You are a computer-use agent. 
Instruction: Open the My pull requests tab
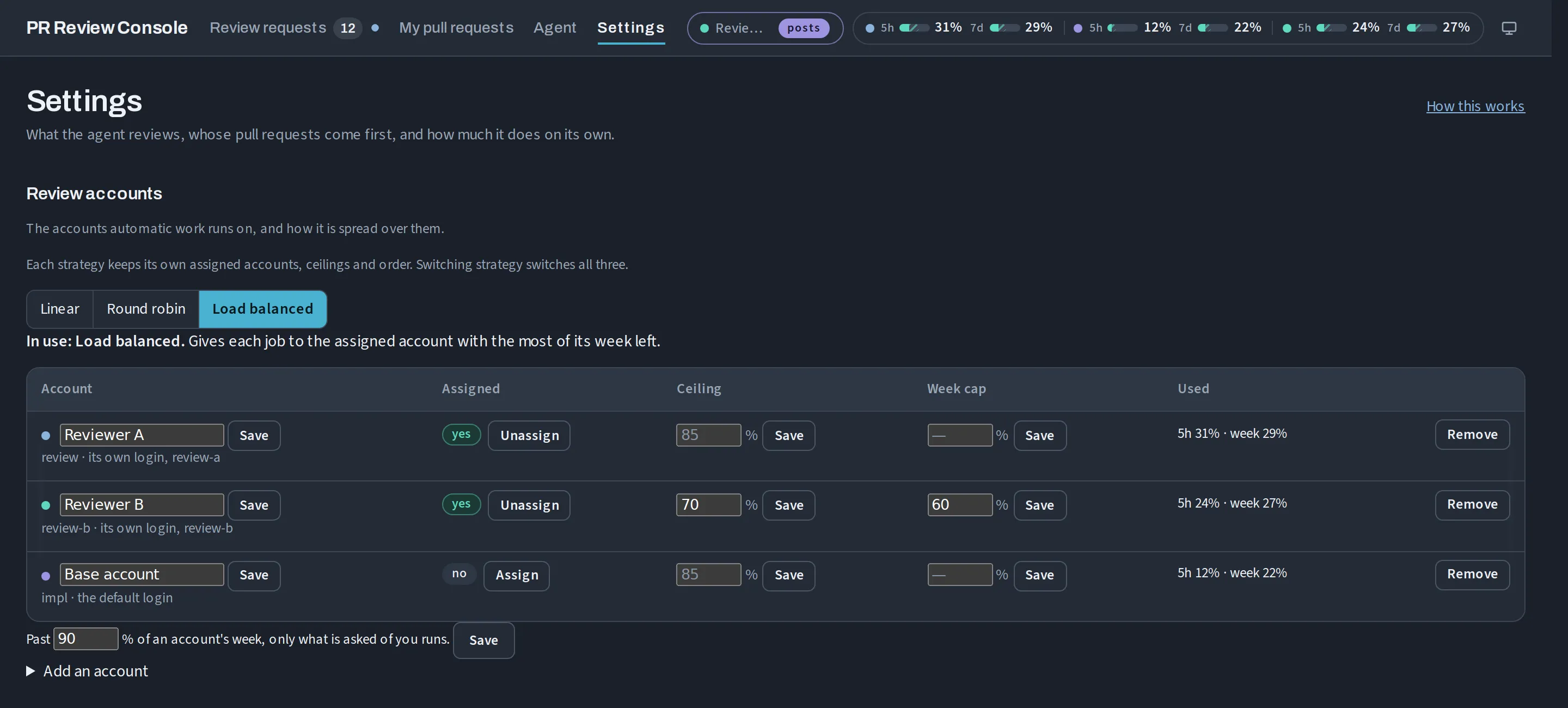point(456,28)
